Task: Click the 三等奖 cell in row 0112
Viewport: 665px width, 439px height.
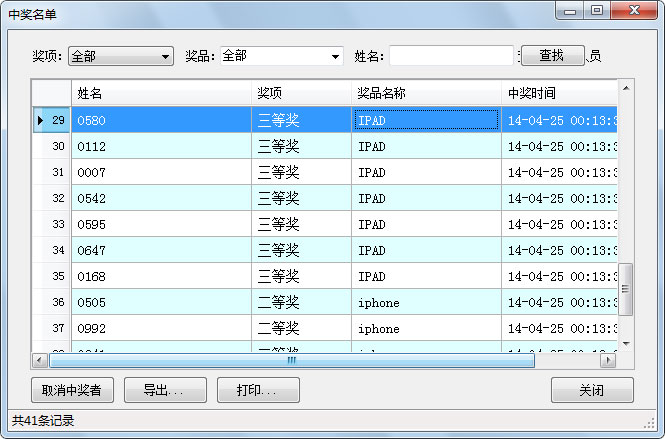Action: [x=301, y=146]
